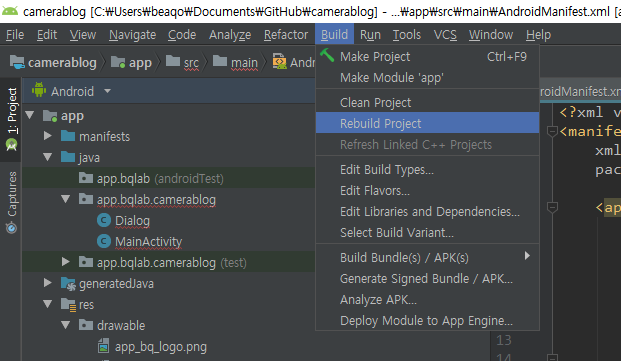Image resolution: width=621 pixels, height=361 pixels.
Task: Select Analyze APK menu entry
Action: (x=427, y=299)
